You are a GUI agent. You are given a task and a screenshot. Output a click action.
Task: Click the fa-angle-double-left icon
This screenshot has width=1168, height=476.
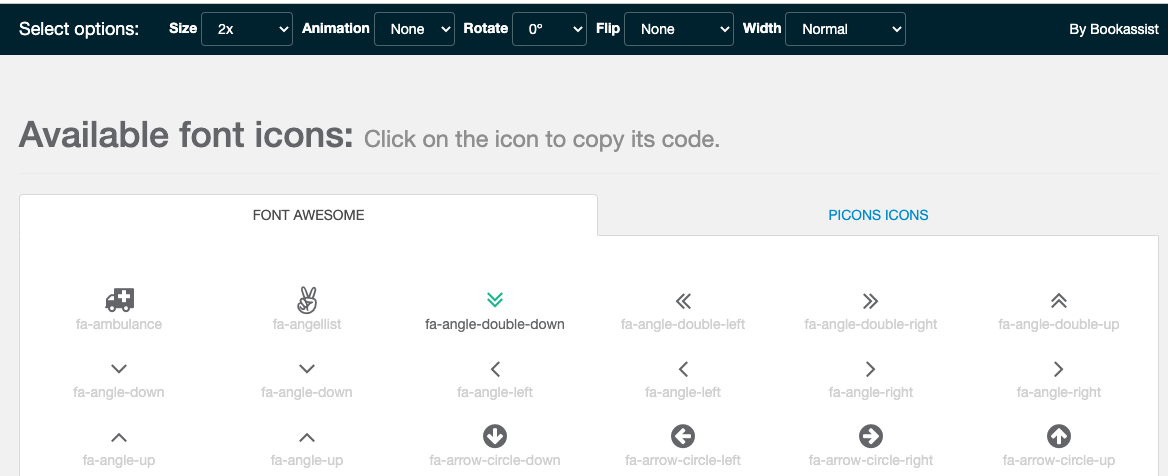[683, 301]
